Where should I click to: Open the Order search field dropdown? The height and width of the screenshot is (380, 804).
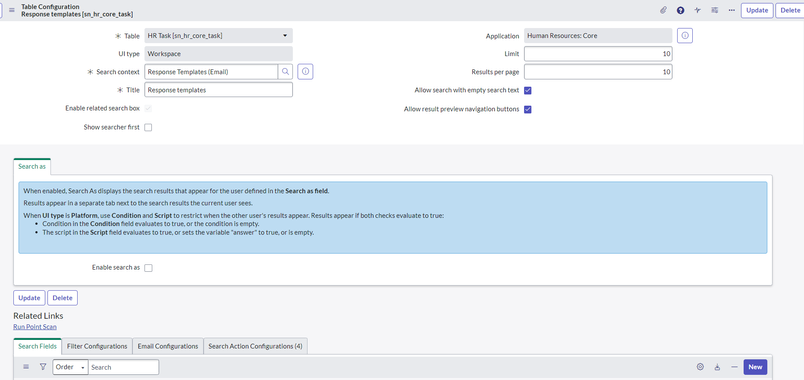(70, 367)
